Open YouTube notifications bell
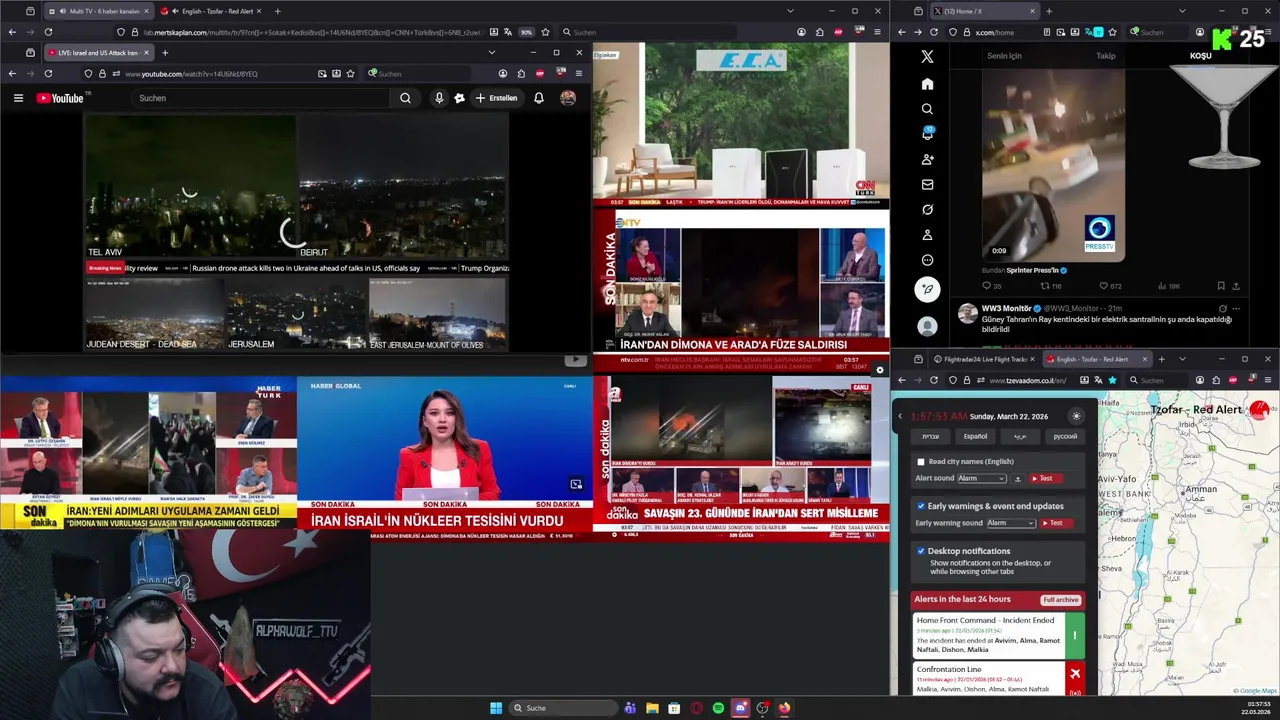Viewport: 1280px width, 720px height. 539,98
